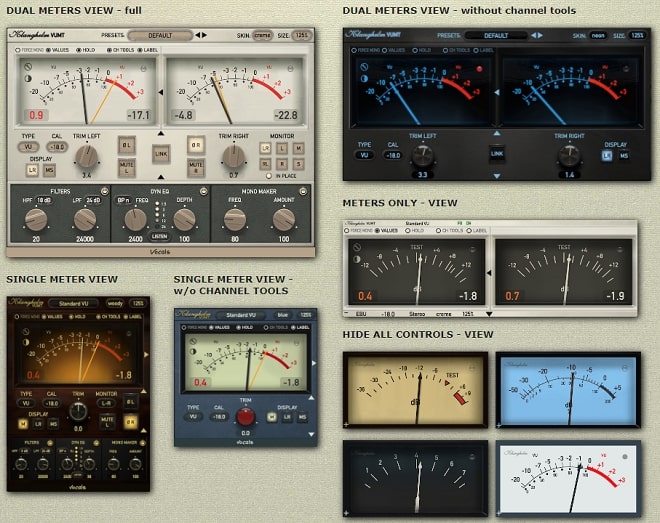Click MUTE R button in creme full view
Screen dimensions: 660x523
(196, 167)
